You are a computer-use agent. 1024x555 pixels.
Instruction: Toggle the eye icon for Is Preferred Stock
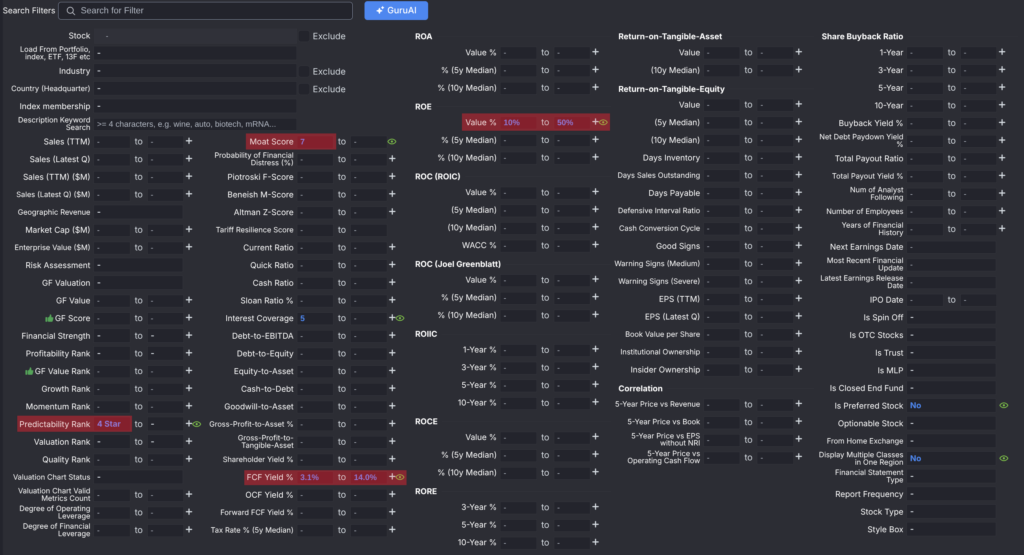point(1003,406)
